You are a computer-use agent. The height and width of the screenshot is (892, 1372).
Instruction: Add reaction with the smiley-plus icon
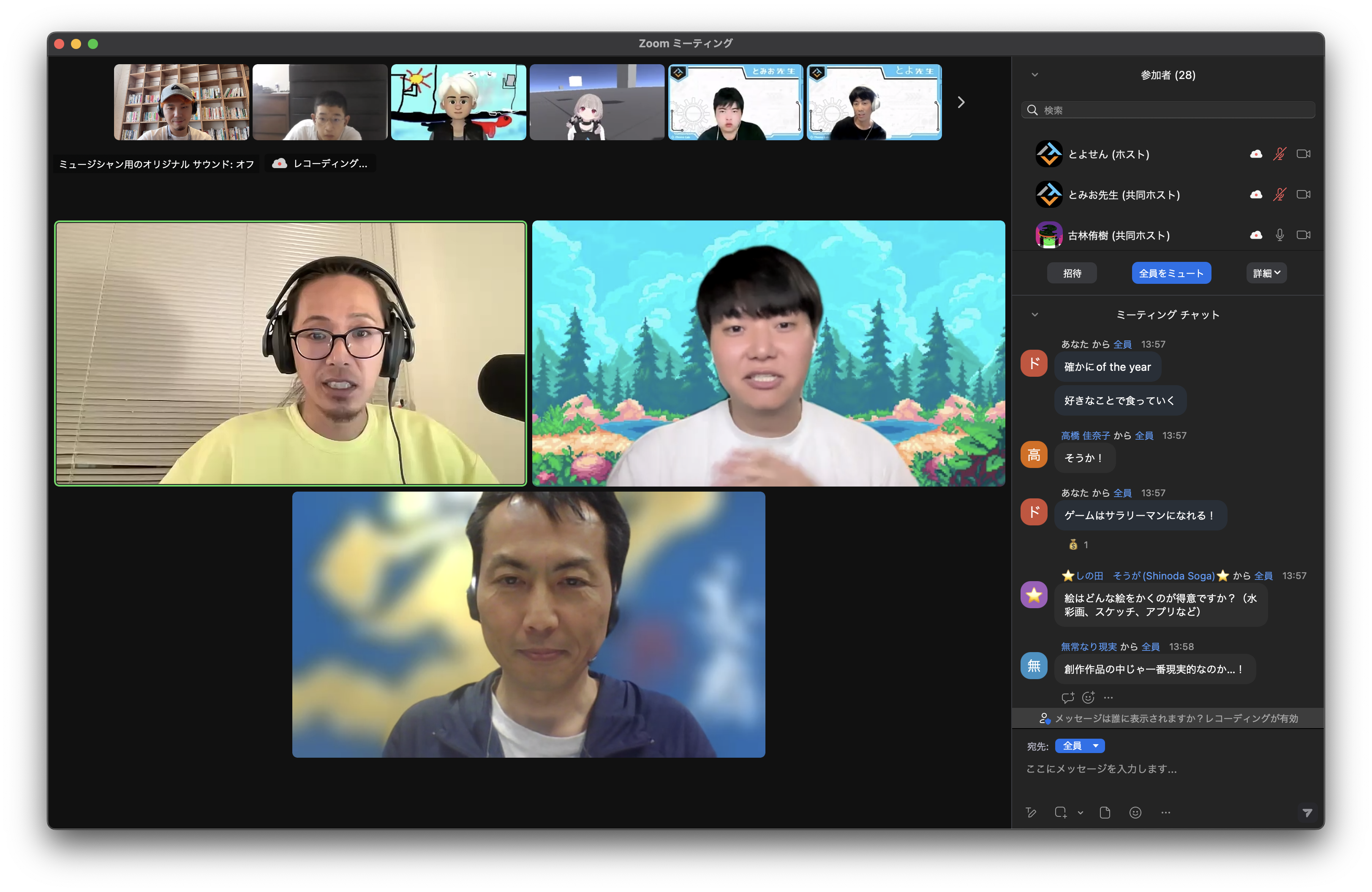(x=1089, y=698)
